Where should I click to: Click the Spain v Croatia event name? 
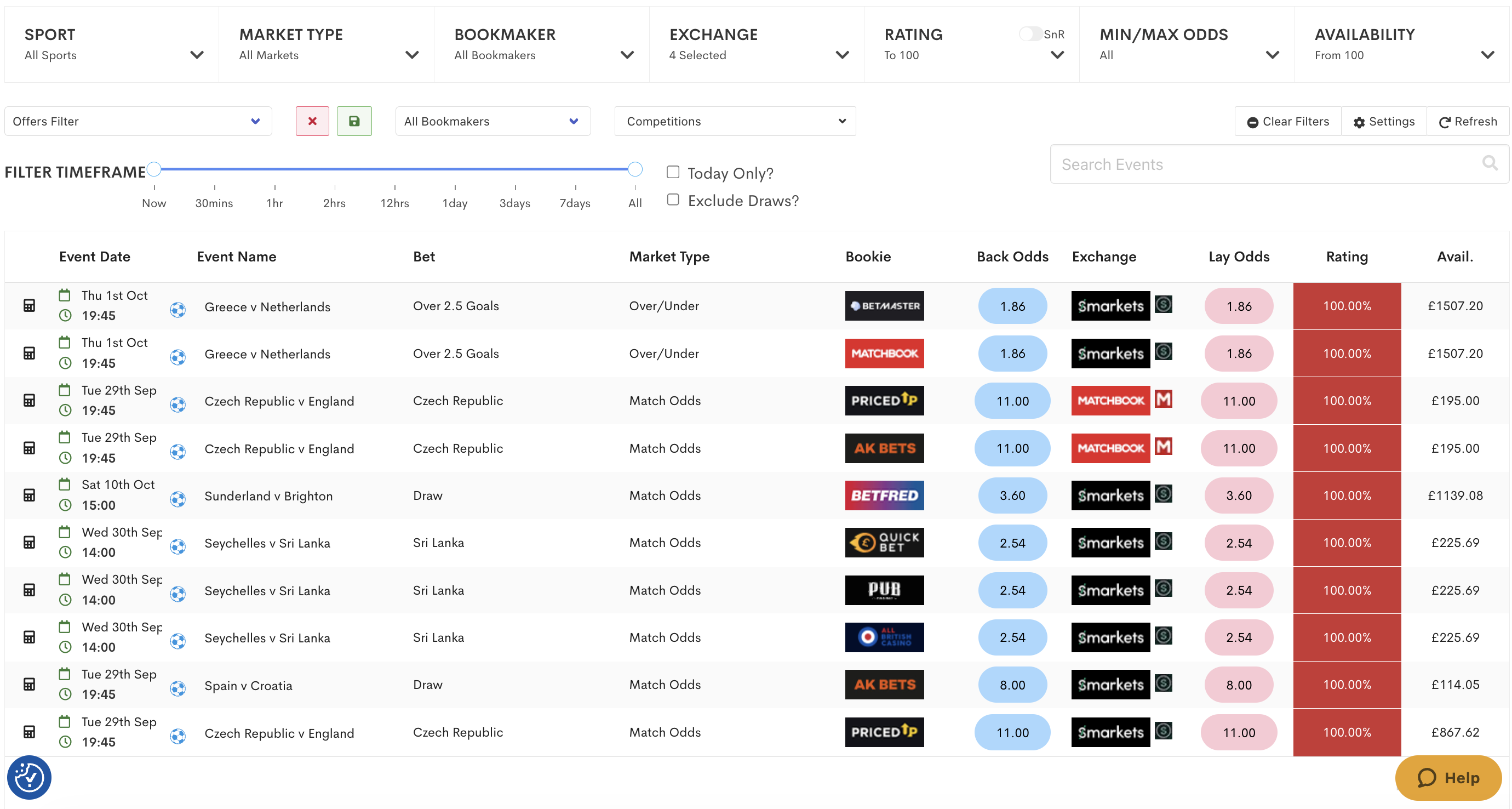(248, 685)
